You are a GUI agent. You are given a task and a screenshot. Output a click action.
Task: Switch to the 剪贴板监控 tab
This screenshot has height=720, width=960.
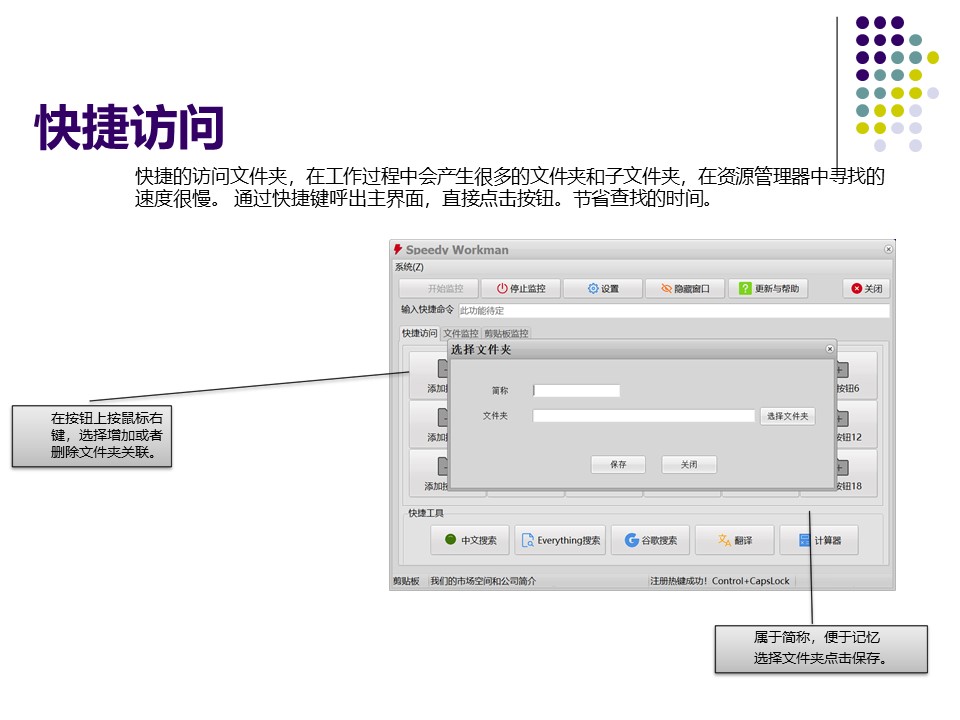[x=505, y=333]
